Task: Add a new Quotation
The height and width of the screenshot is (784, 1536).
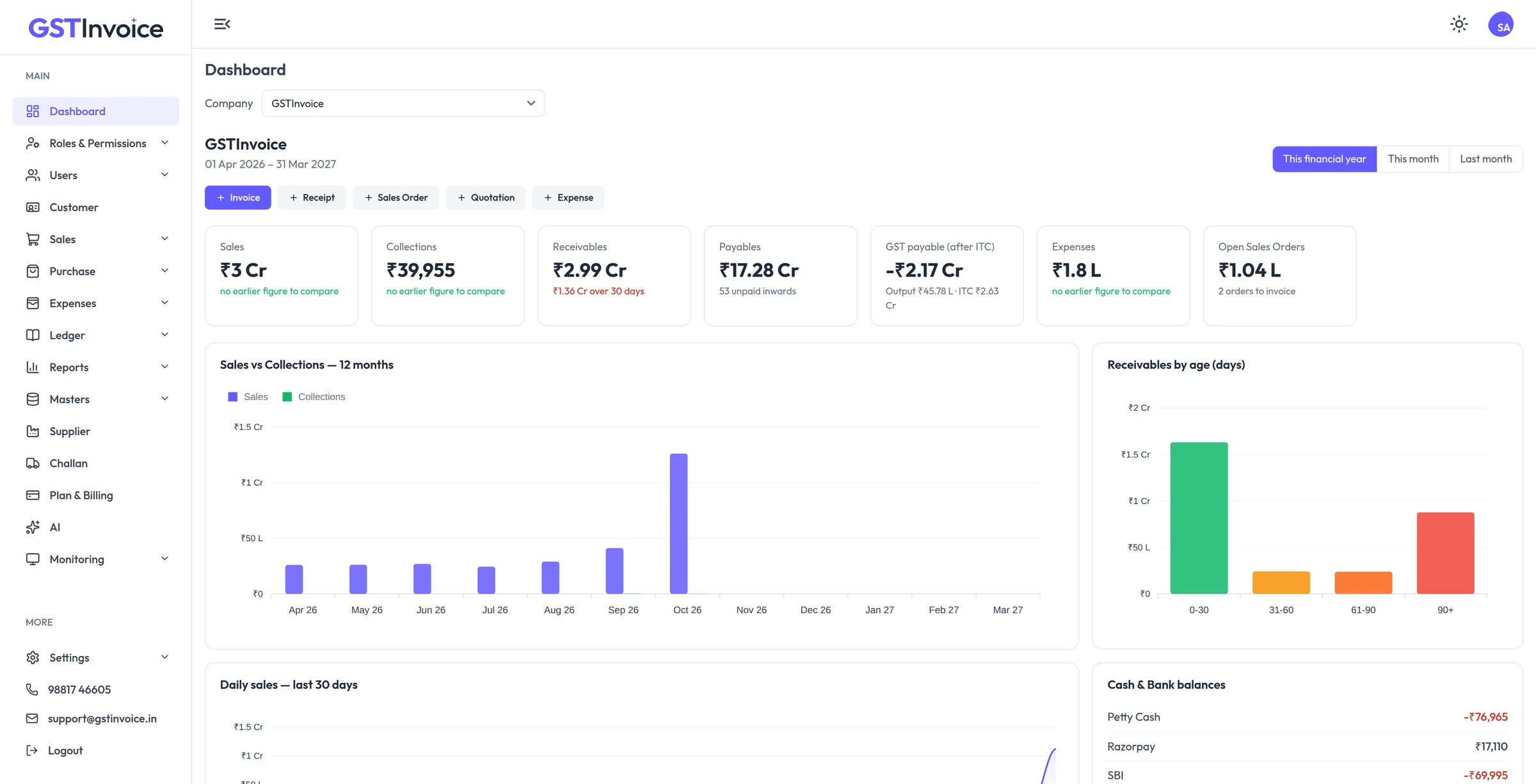Action: 485,198
